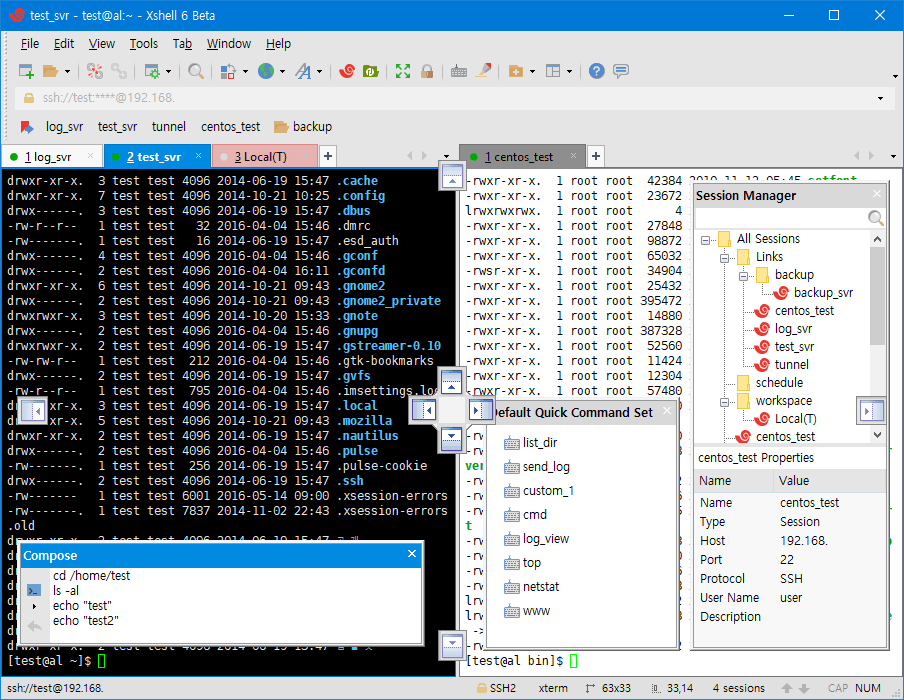Click the Help question mark icon

pyautogui.click(x=596, y=71)
